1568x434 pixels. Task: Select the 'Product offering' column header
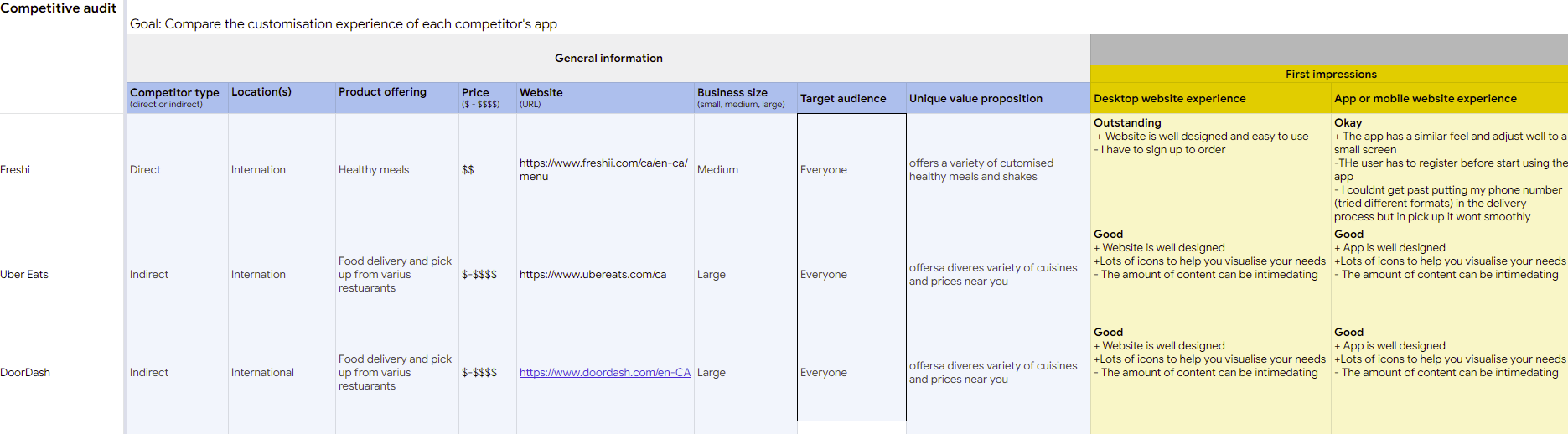pyautogui.click(x=397, y=98)
